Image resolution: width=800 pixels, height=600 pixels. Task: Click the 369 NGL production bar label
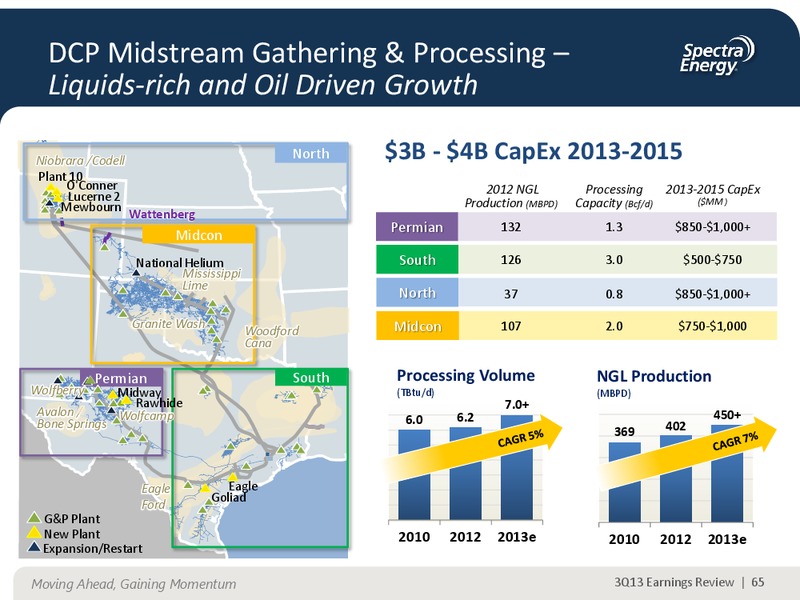point(624,432)
